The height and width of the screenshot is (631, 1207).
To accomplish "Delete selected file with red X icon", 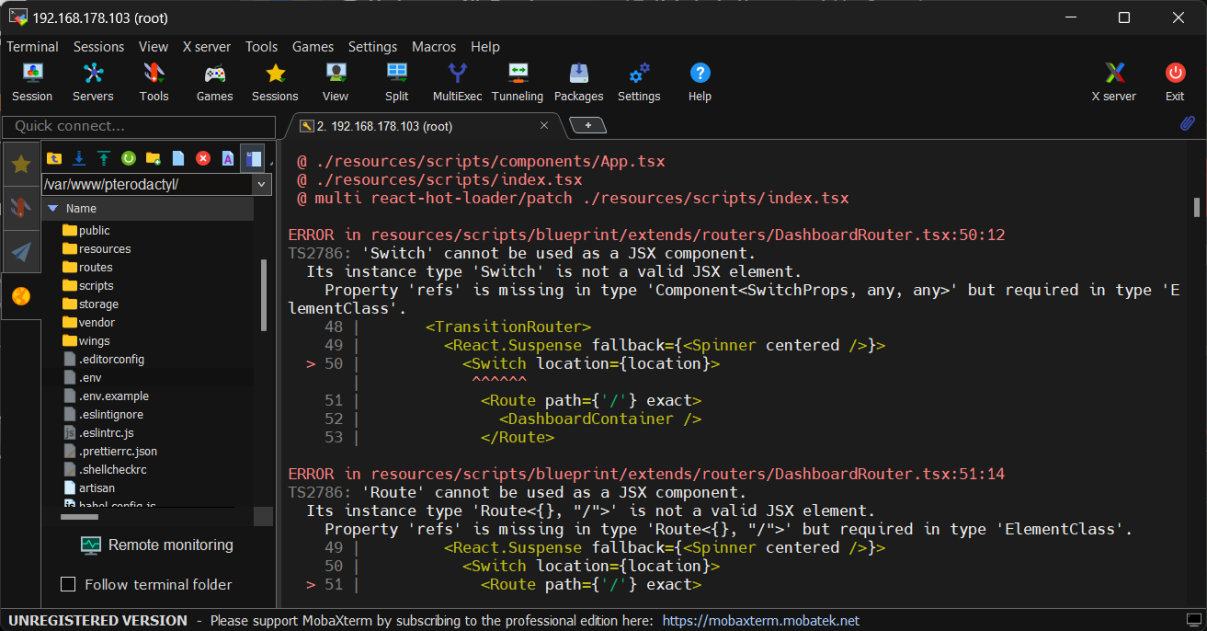I will pyautogui.click(x=203, y=158).
